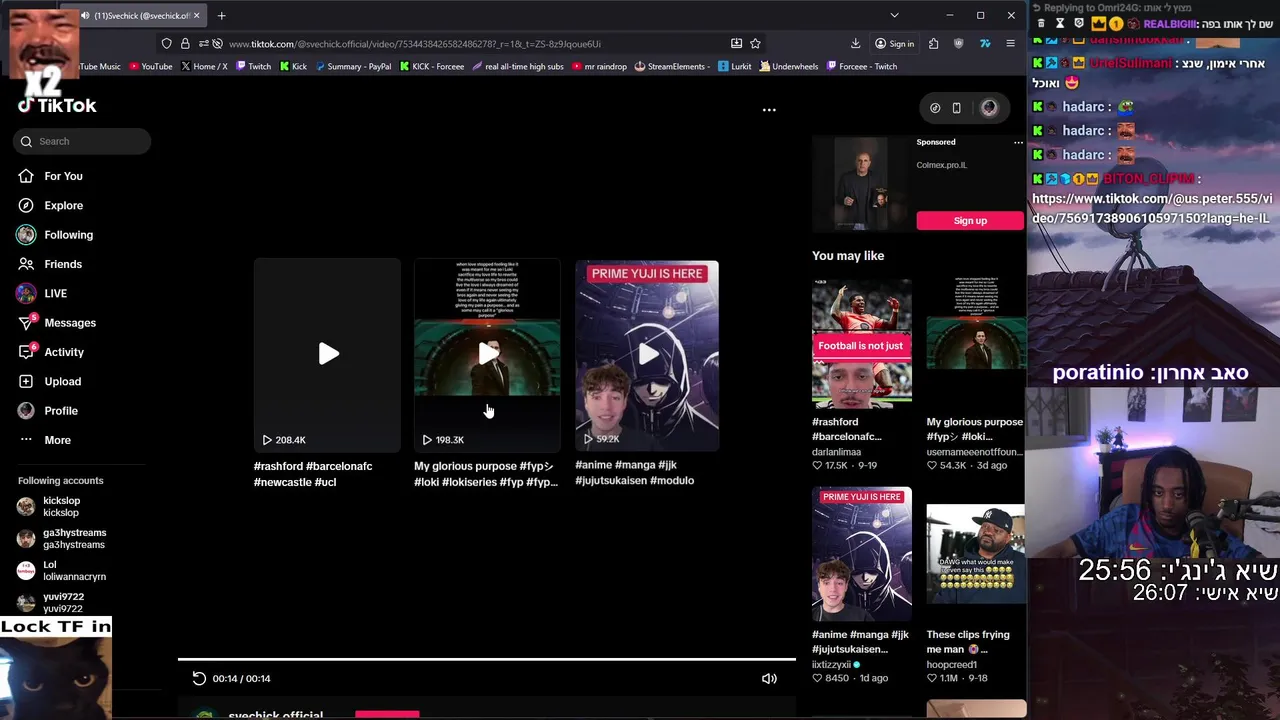
Task: Toggle tab audio with the speaker icon
Action: [85, 15]
